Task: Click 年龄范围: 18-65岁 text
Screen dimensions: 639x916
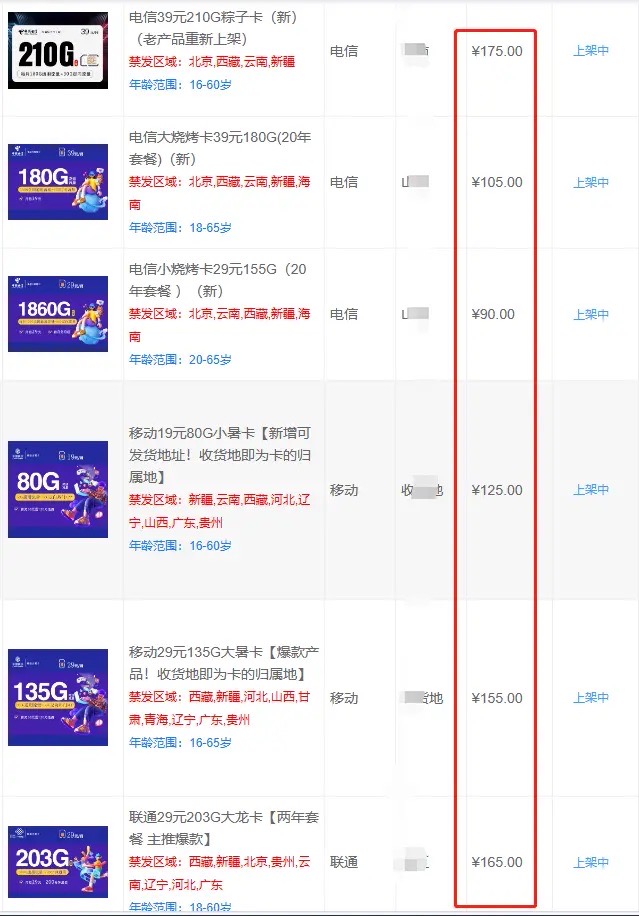Action: point(180,227)
